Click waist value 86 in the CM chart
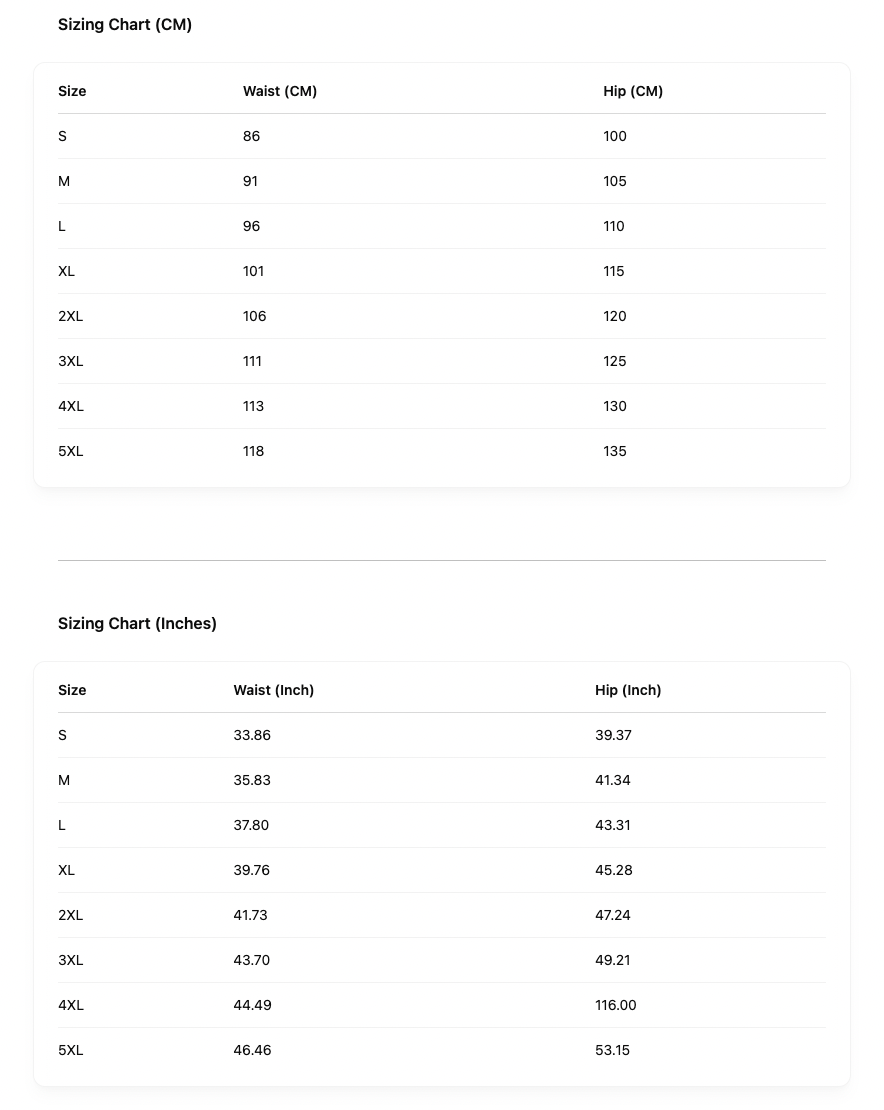 (x=251, y=136)
